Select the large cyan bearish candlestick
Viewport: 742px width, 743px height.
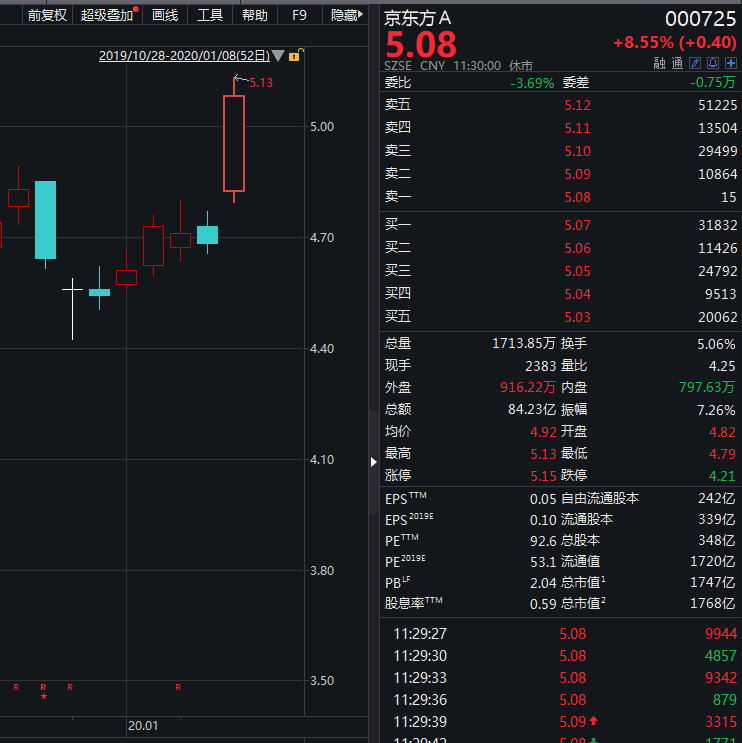point(45,220)
